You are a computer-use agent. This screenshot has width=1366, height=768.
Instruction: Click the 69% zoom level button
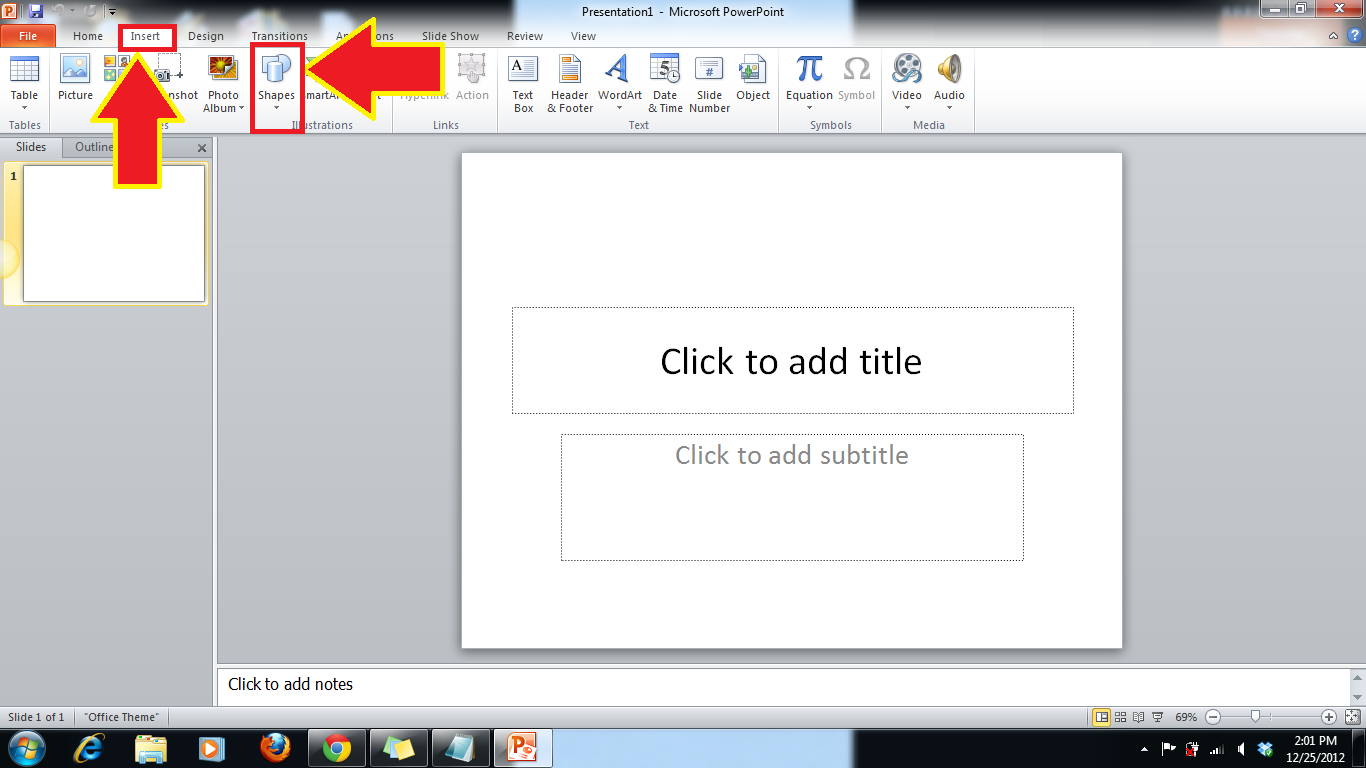coord(1186,717)
